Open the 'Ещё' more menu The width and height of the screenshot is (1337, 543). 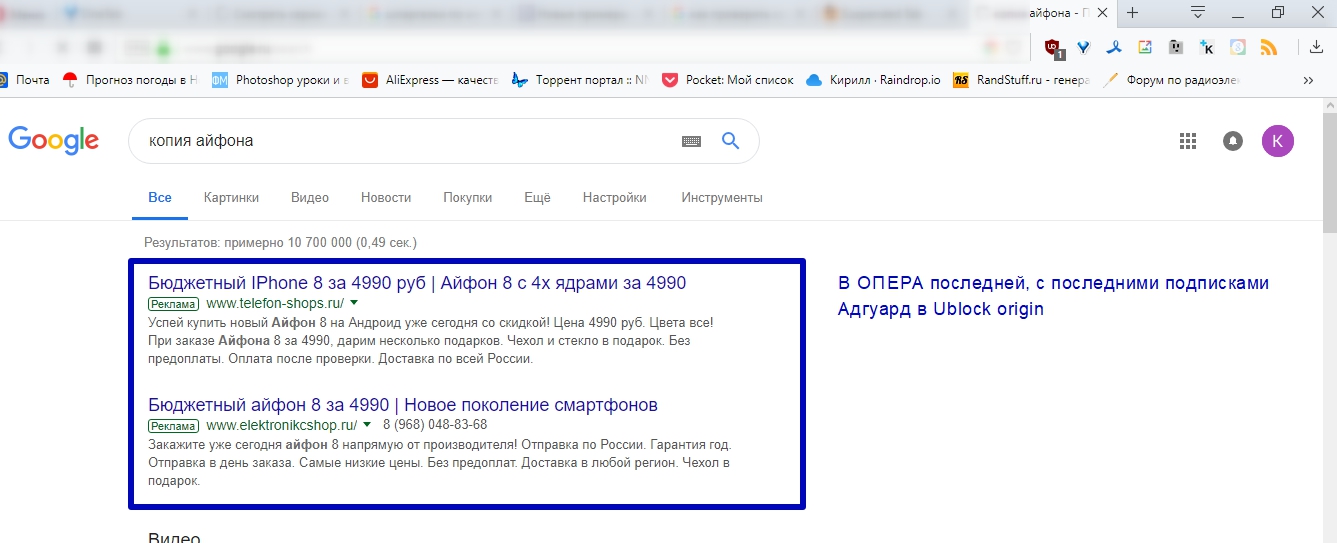537,197
